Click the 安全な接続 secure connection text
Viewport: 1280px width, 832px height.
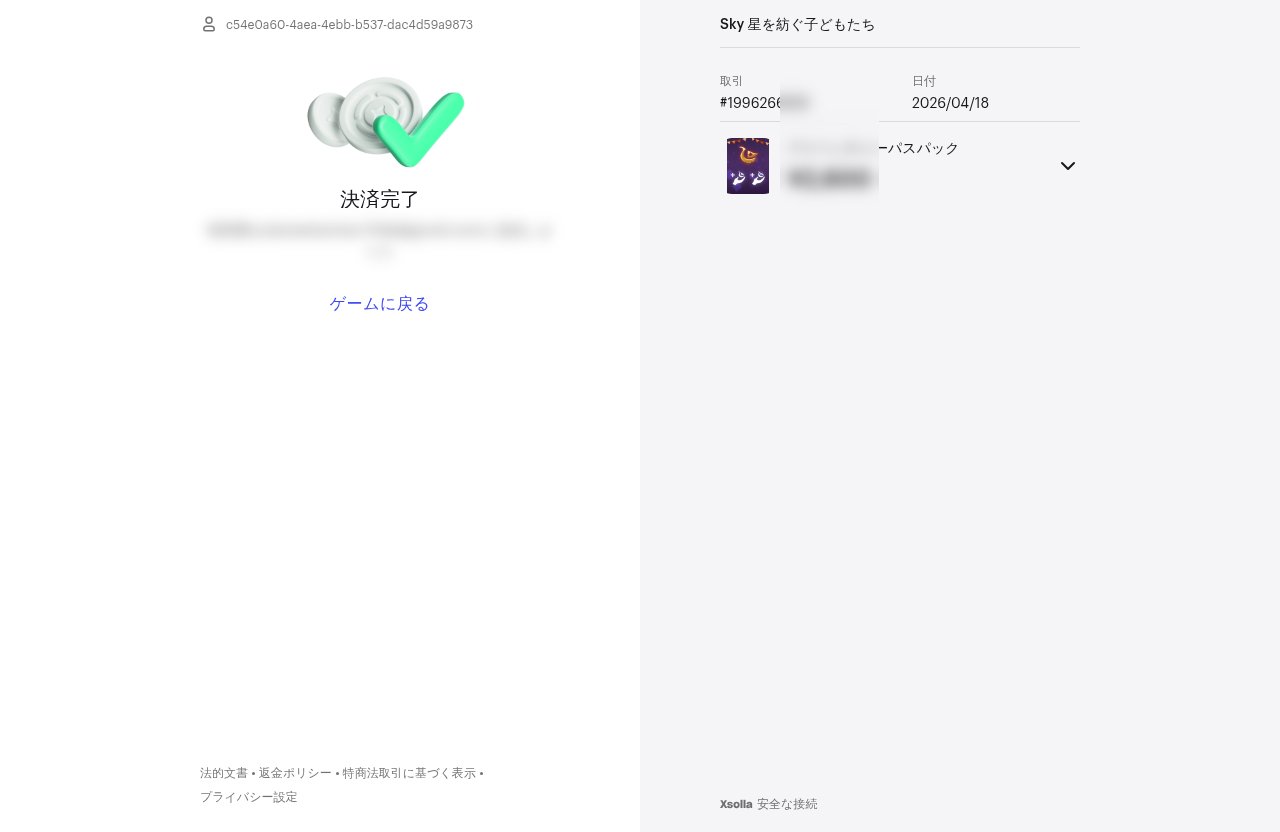(x=787, y=804)
